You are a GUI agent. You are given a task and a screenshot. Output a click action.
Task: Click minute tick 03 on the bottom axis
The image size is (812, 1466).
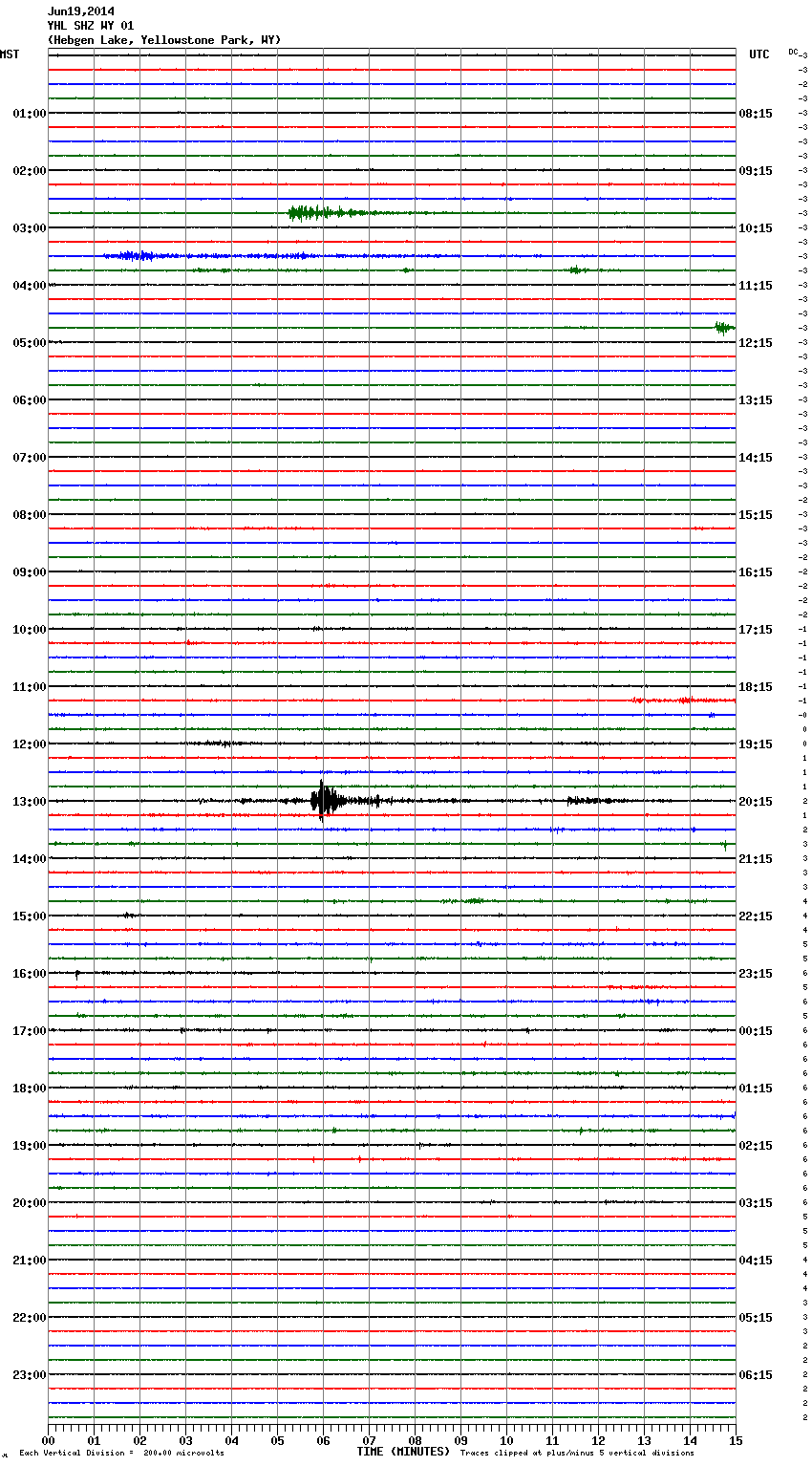click(186, 1440)
